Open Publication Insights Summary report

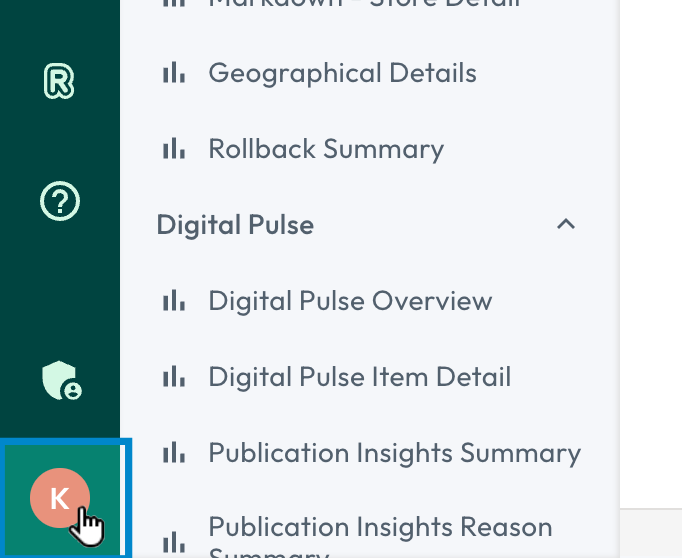click(394, 453)
